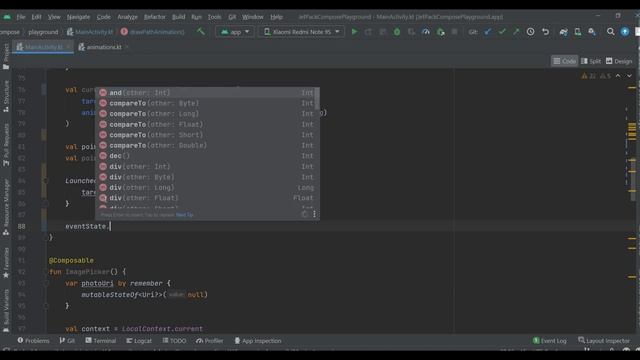
Task: Click the drawPathAnimation() breadcrumb
Action: coord(152,32)
